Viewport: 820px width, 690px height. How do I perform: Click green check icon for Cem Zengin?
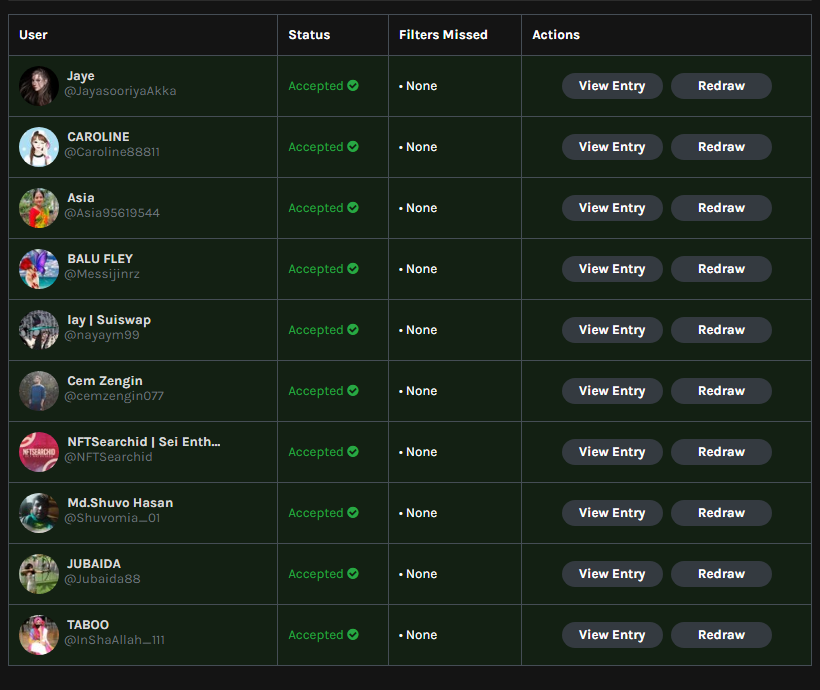point(353,390)
